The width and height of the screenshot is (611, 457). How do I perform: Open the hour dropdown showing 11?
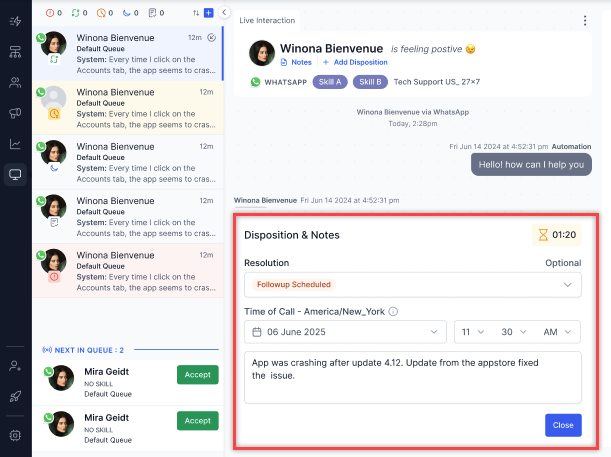click(472, 332)
